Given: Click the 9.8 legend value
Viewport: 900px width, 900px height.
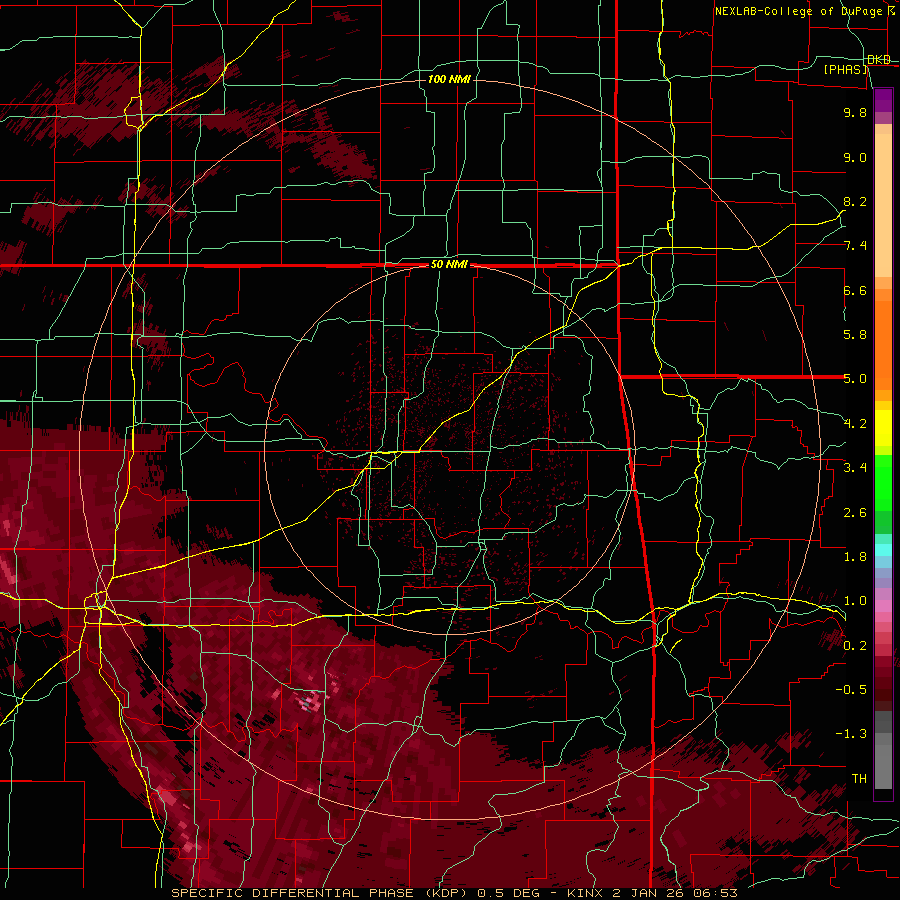Looking at the screenshot, I should pyautogui.click(x=855, y=112).
